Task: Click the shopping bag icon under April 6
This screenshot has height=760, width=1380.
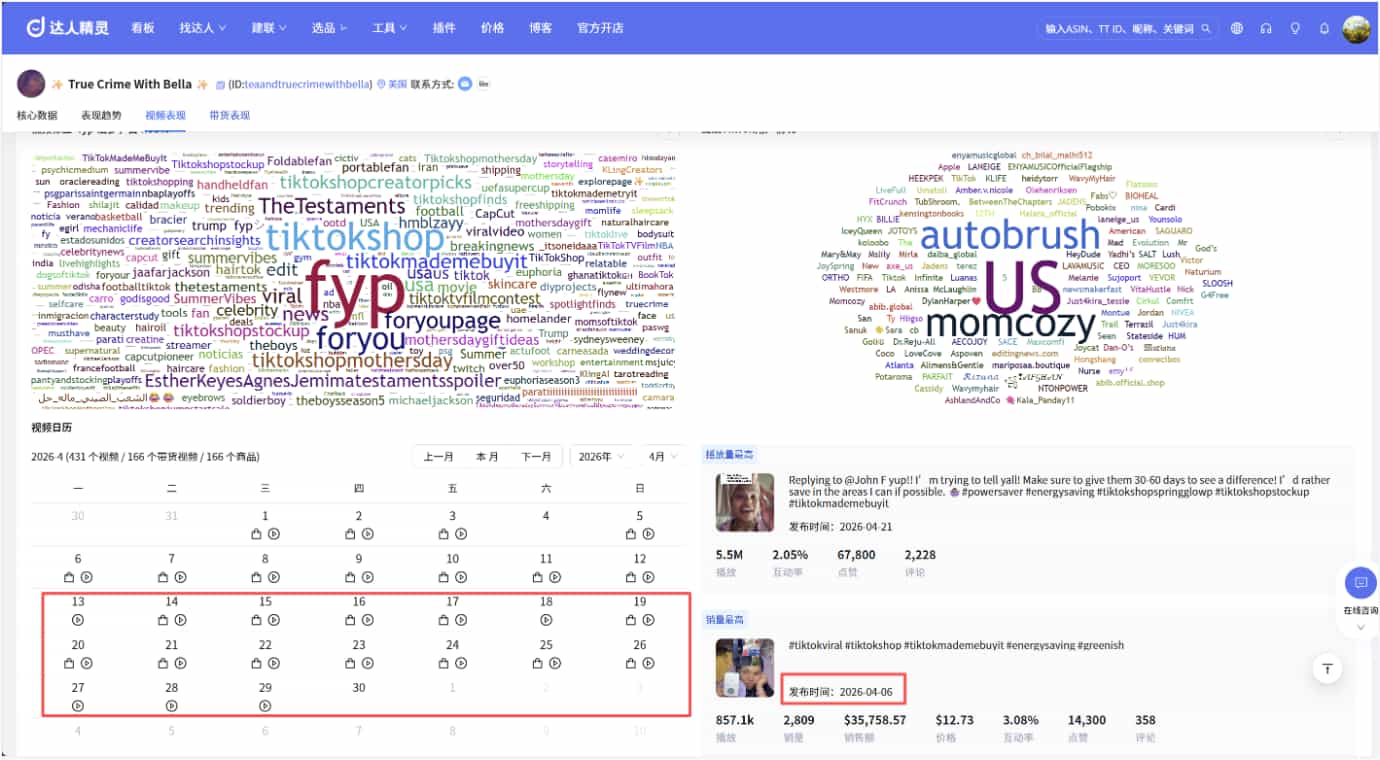Action: tap(70, 577)
